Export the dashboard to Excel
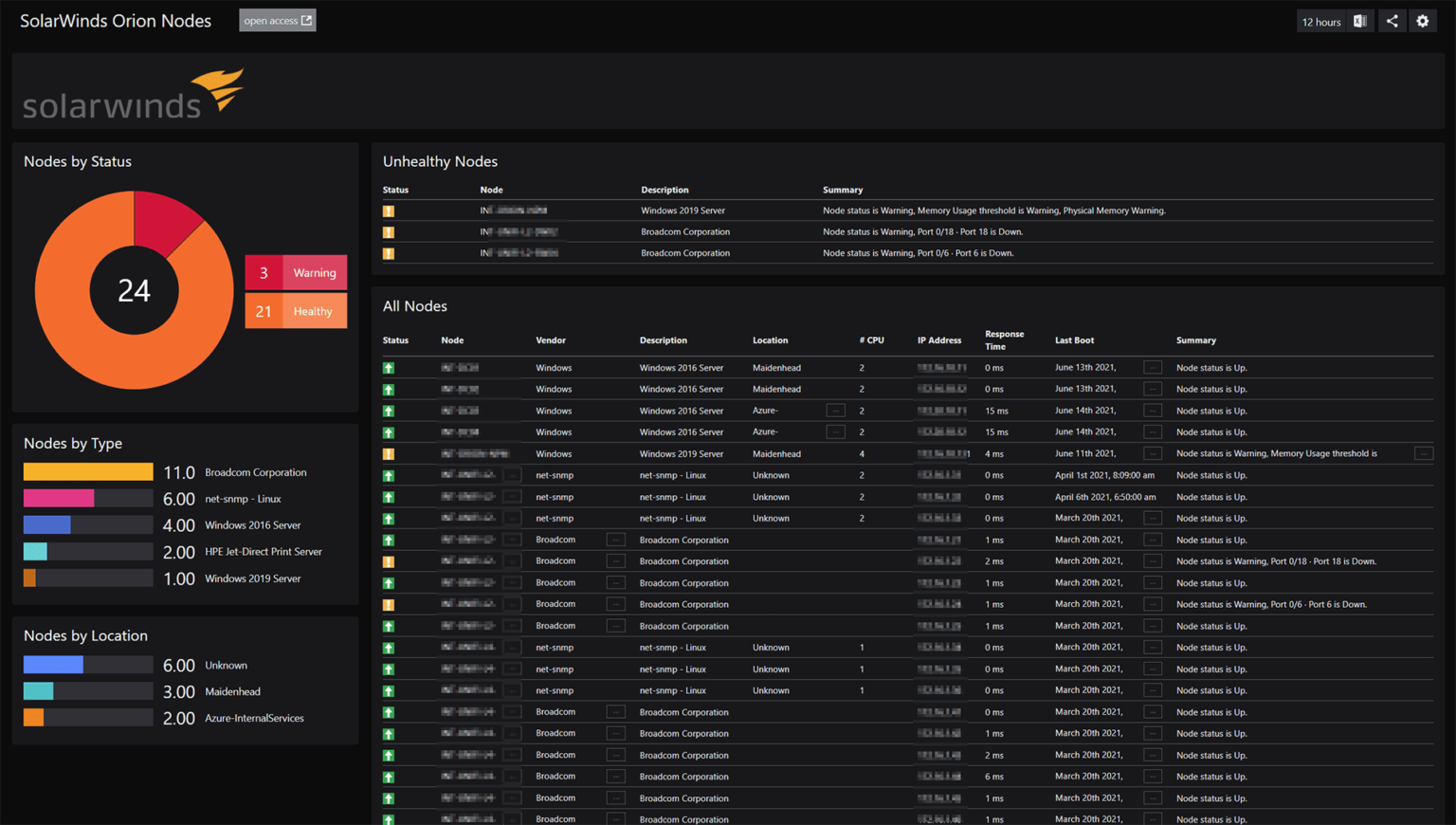Viewport: 1456px width, 825px height. [1359, 20]
